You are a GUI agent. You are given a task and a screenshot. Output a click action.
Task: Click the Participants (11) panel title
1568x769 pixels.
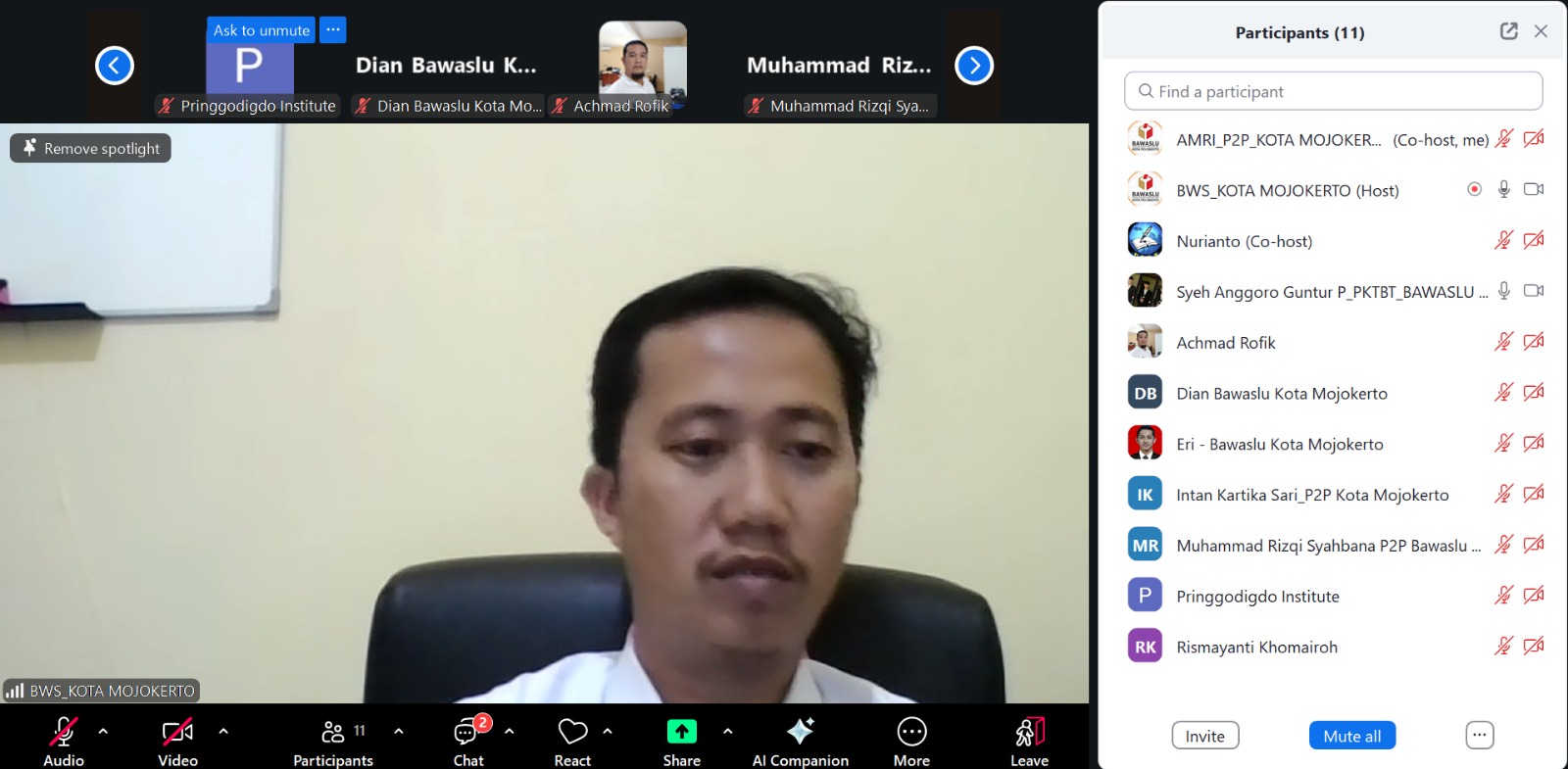pos(1299,32)
